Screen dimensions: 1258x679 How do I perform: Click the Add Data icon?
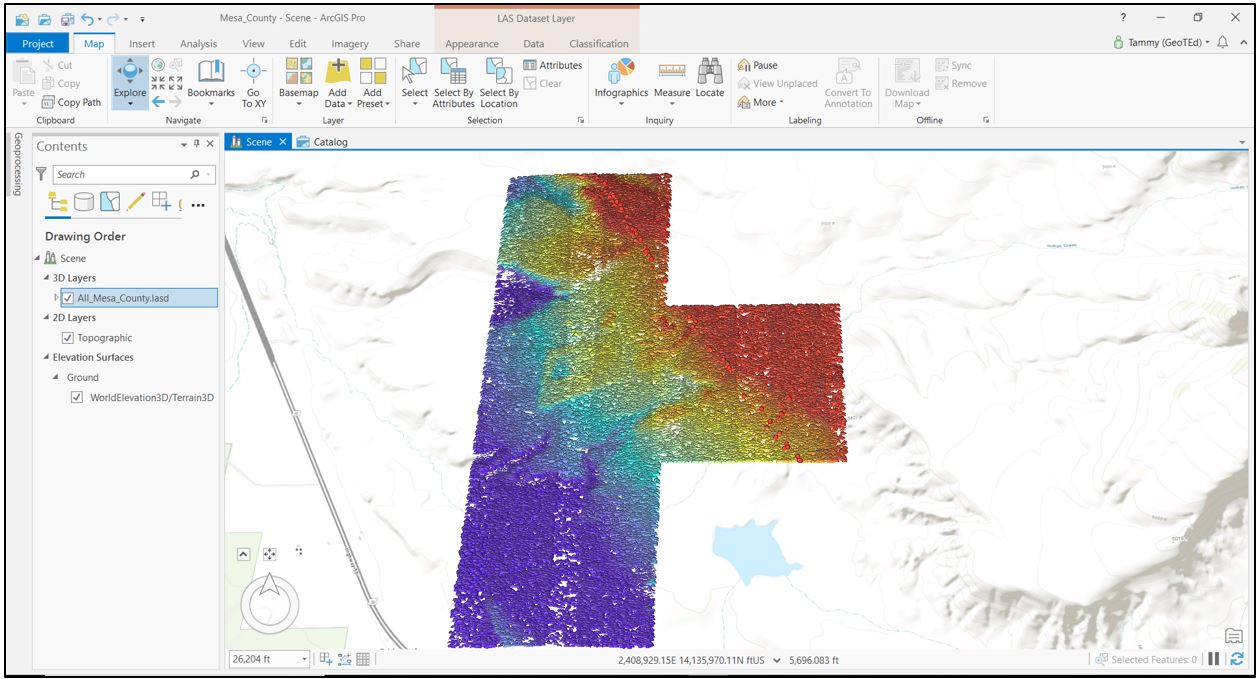click(337, 72)
